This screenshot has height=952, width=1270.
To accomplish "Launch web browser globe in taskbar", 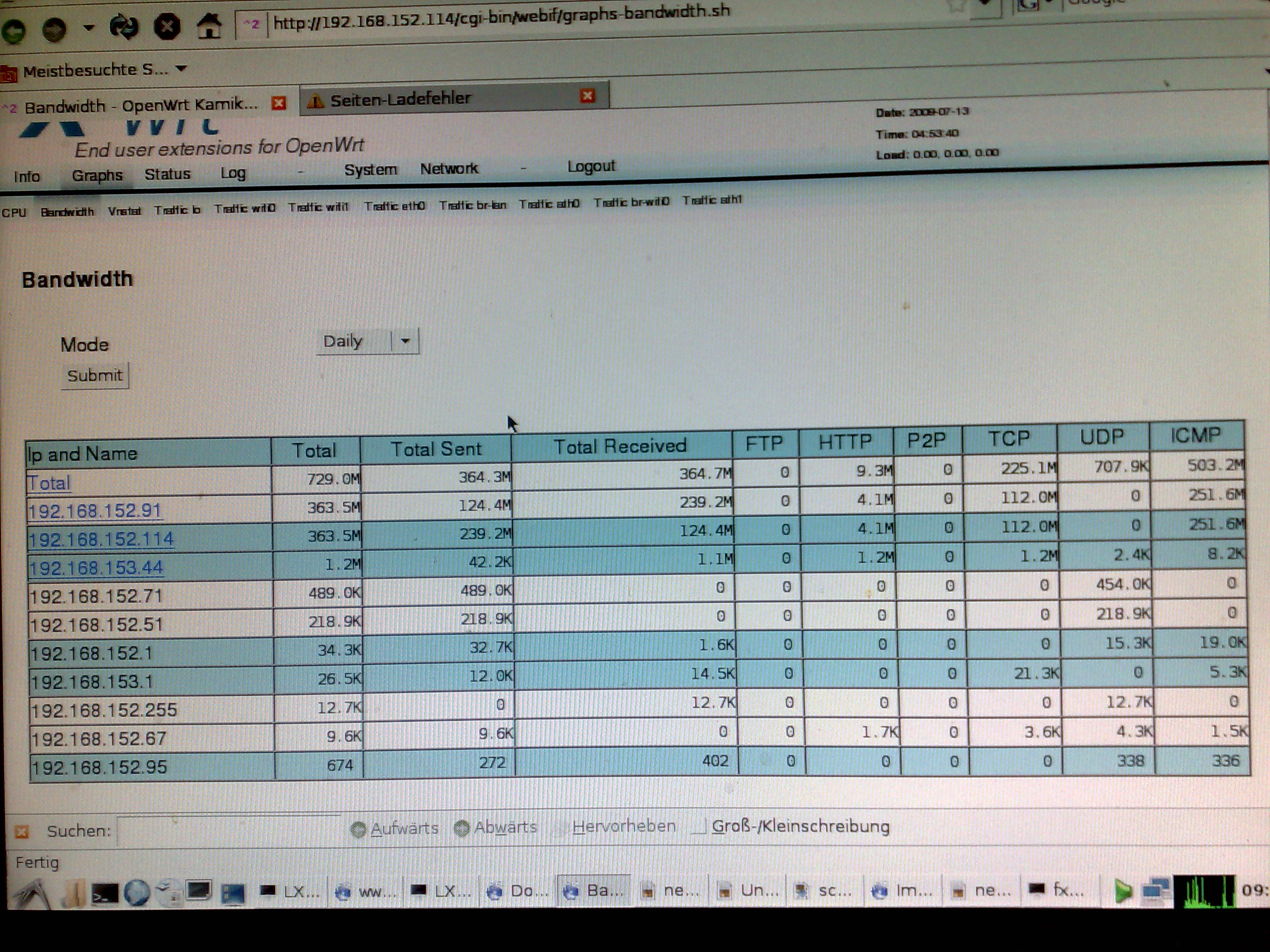I will tap(137, 892).
